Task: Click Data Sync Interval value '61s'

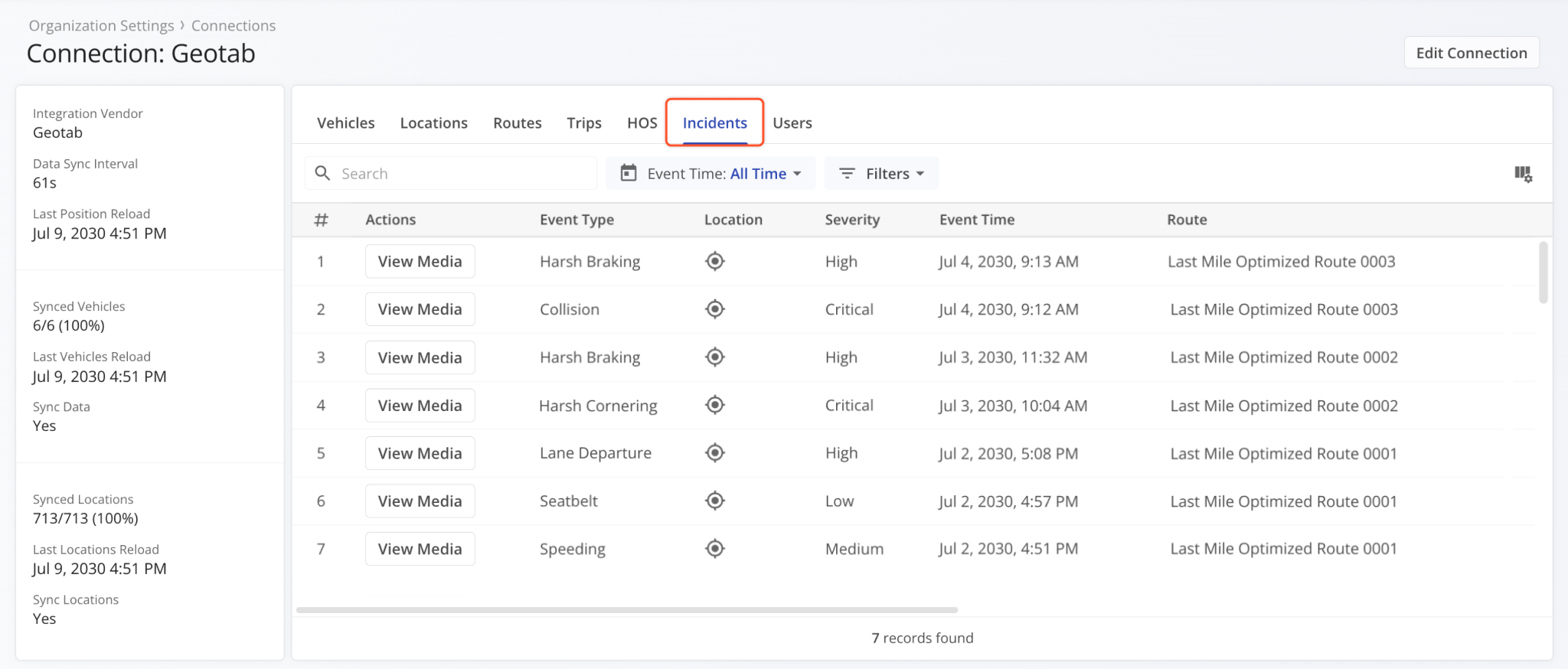Action: [x=44, y=182]
